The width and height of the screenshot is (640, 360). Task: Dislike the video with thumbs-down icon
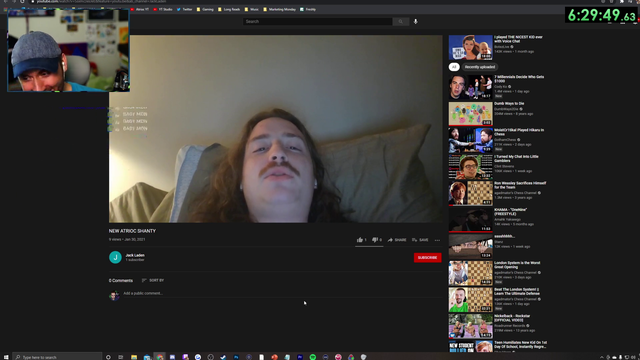376,240
